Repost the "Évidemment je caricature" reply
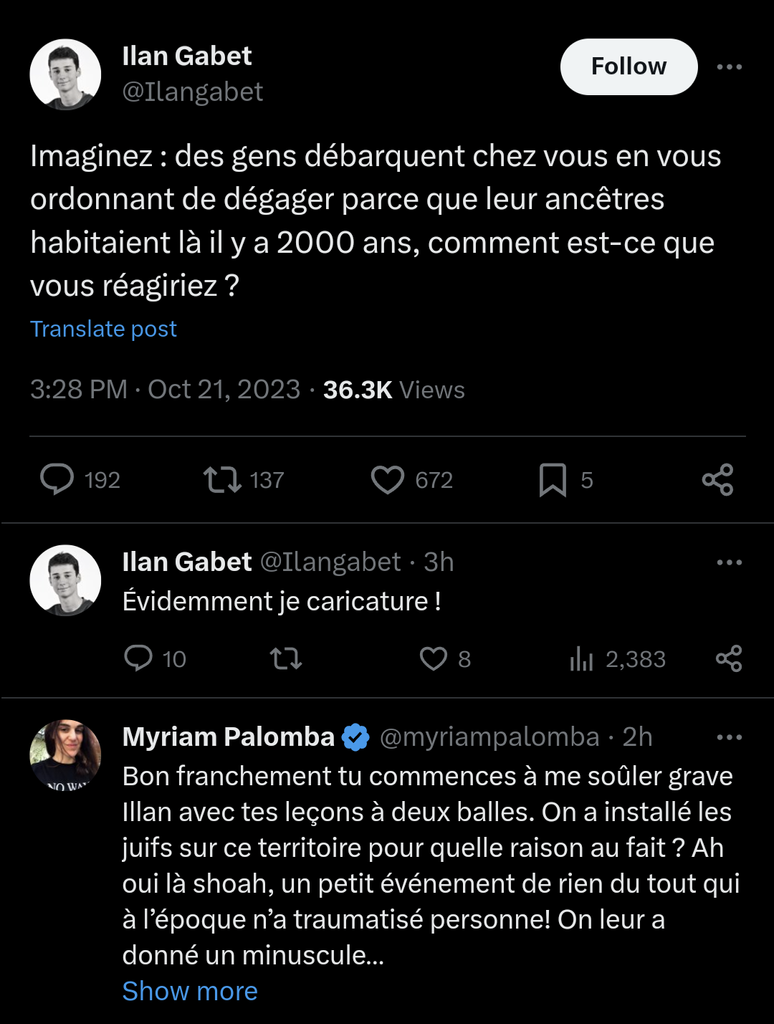This screenshot has height=1024, width=774. (x=286, y=659)
